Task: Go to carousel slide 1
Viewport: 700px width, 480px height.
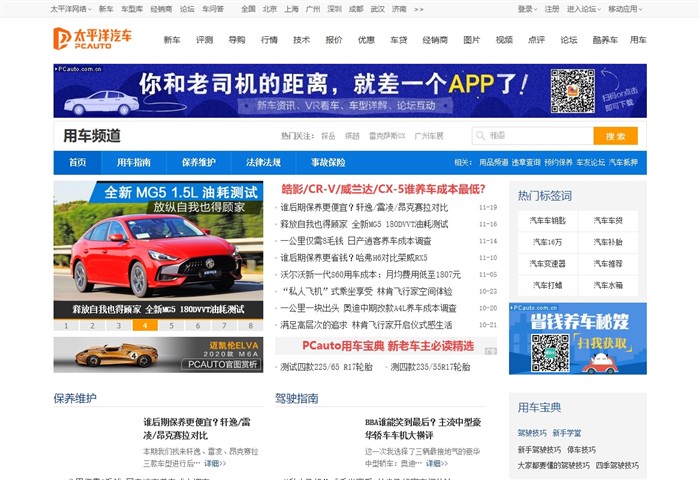Action: 66,326
